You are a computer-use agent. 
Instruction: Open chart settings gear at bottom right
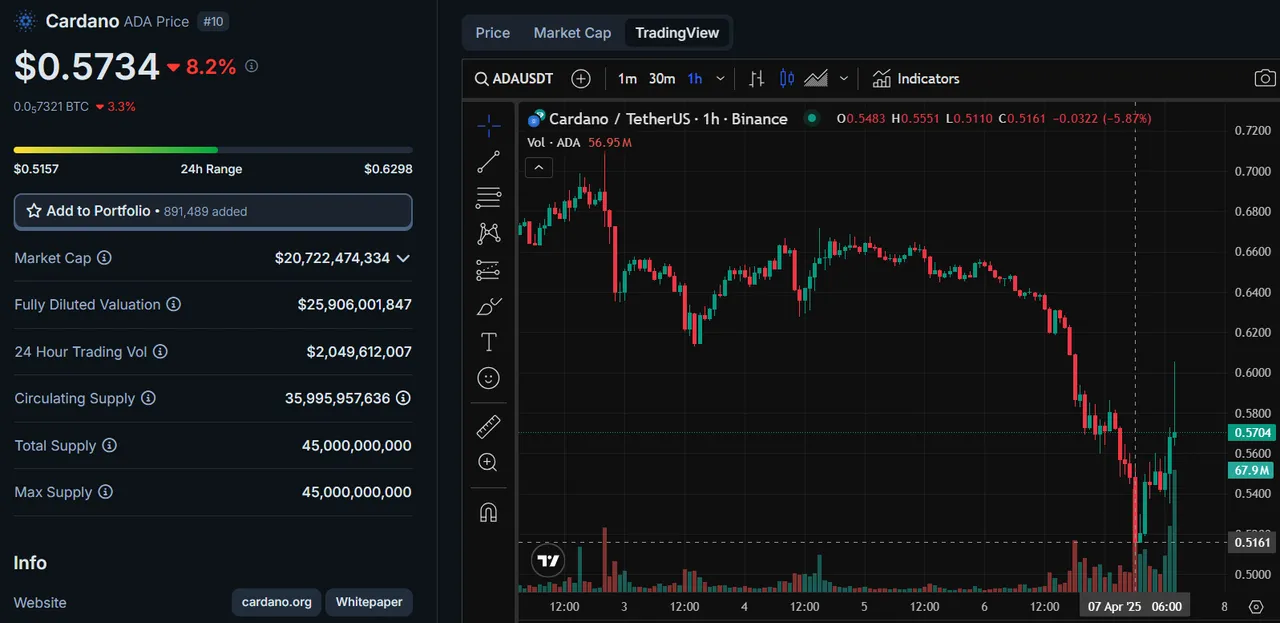coord(1256,606)
